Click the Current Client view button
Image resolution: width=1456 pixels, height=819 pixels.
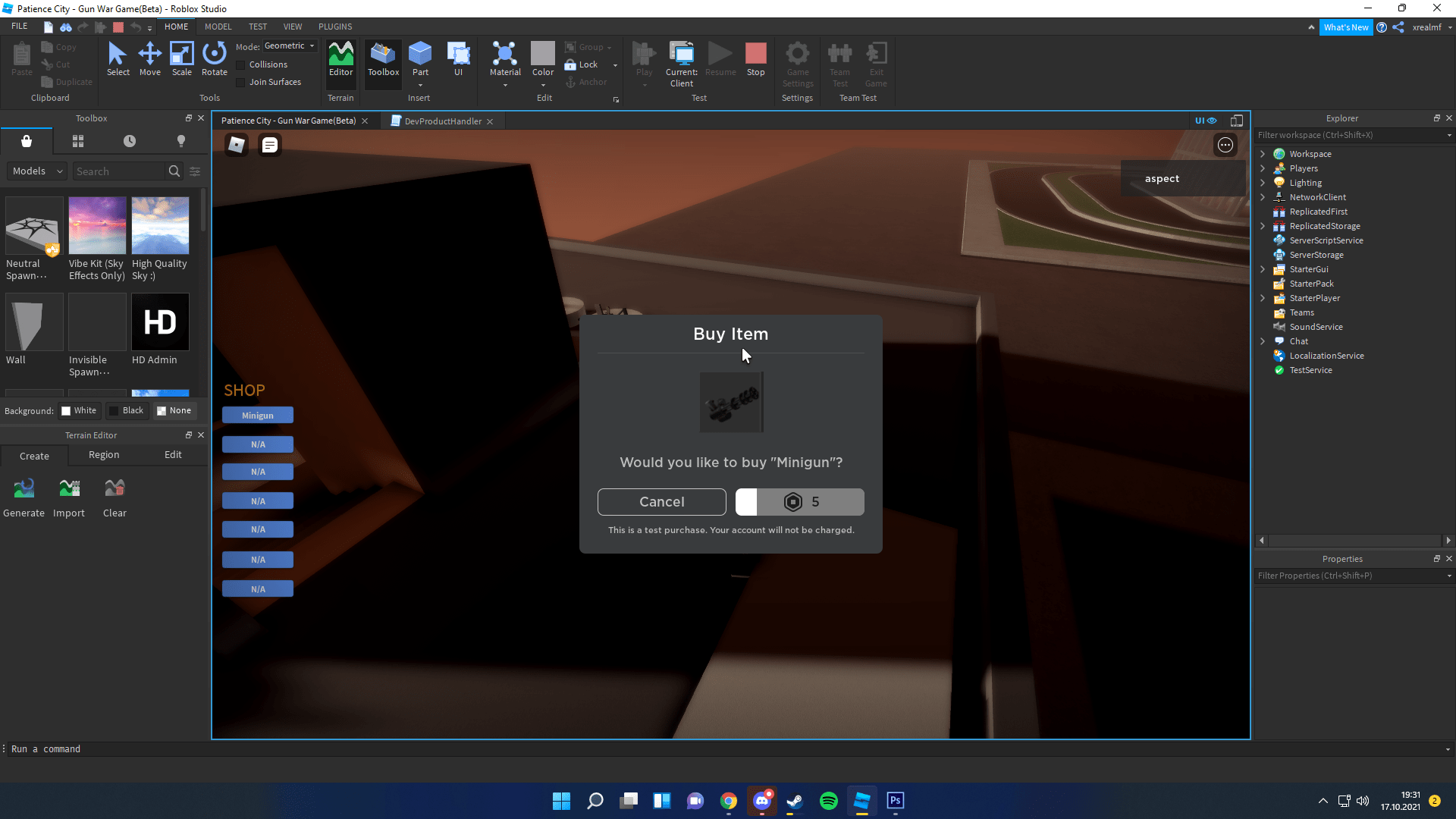681,64
